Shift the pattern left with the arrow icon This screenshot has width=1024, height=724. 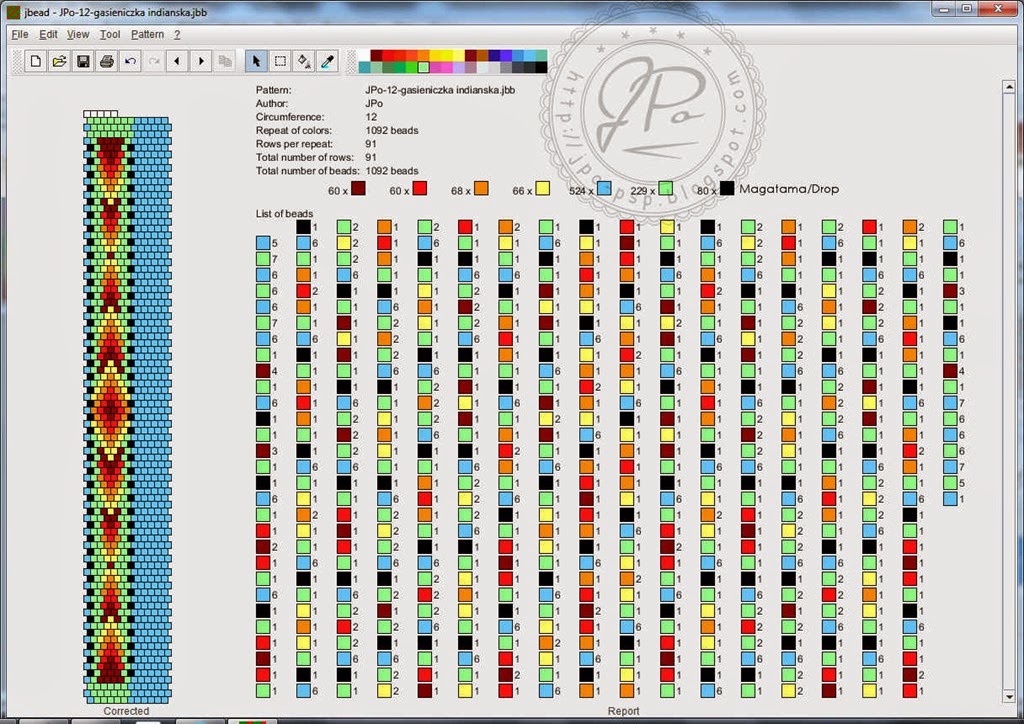178,61
